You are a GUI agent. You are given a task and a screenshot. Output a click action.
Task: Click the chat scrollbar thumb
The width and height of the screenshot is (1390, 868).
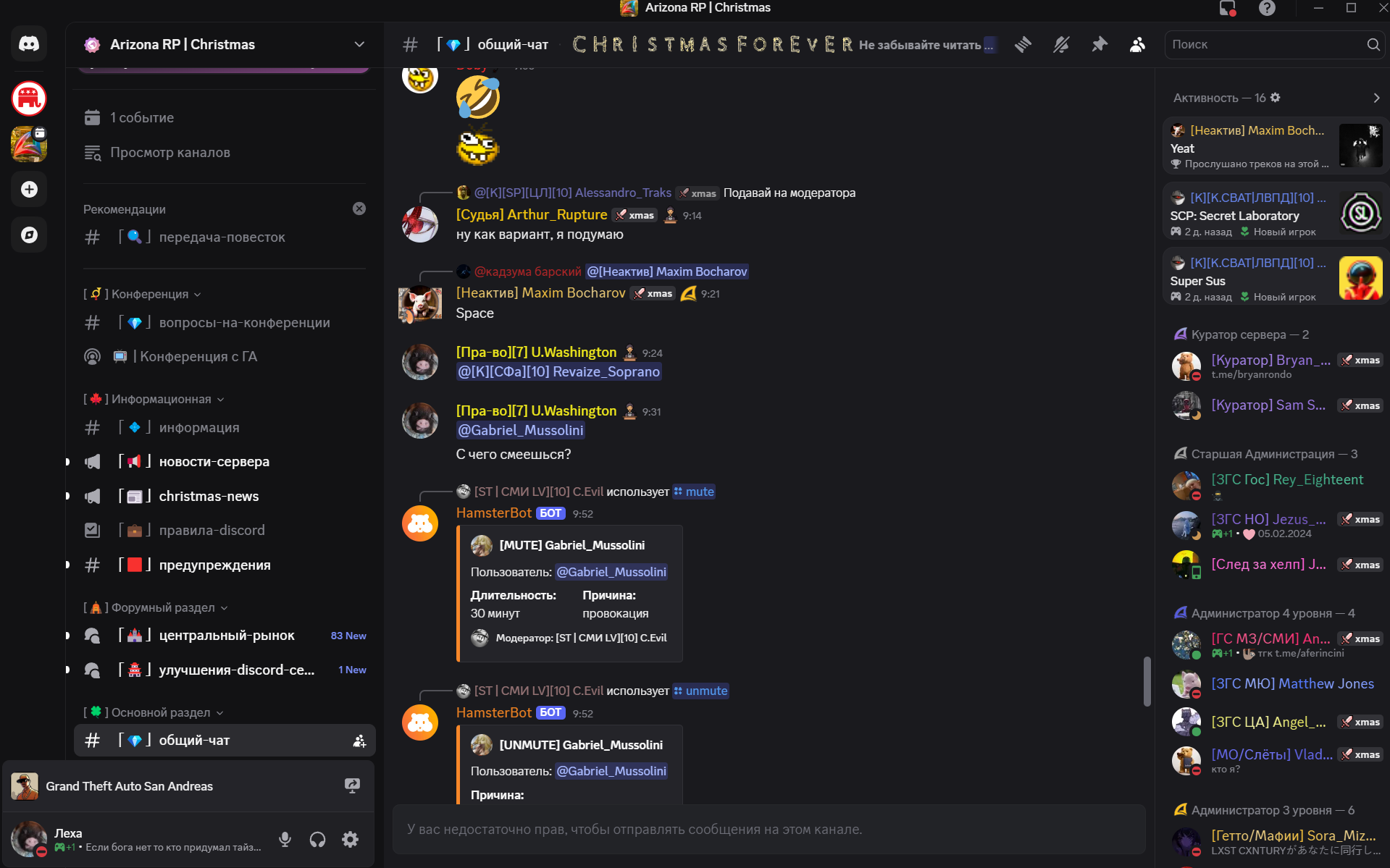(1147, 681)
